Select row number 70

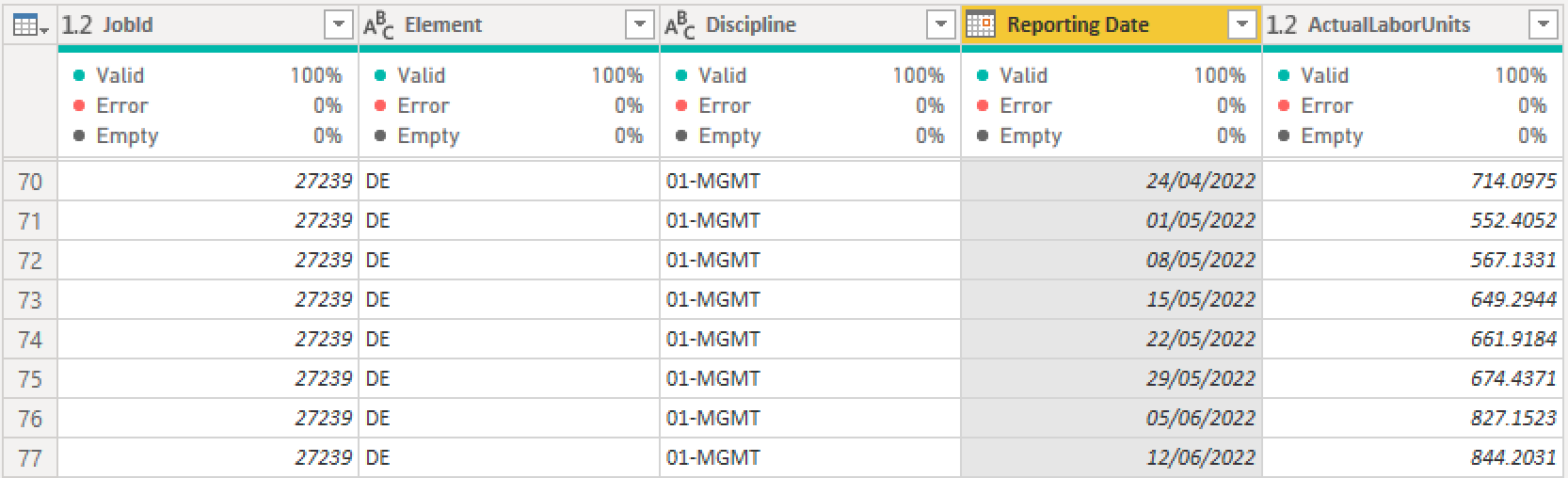[30, 181]
